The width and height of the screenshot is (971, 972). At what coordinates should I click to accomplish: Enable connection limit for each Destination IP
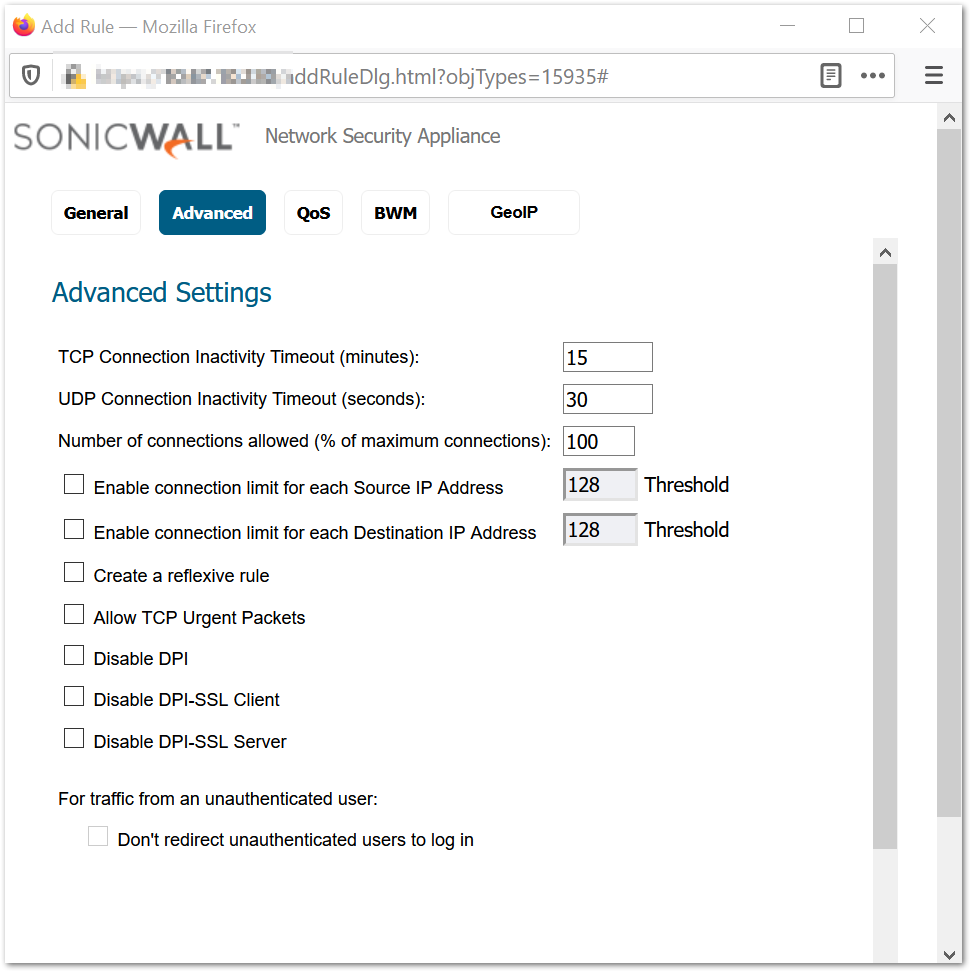(74, 529)
